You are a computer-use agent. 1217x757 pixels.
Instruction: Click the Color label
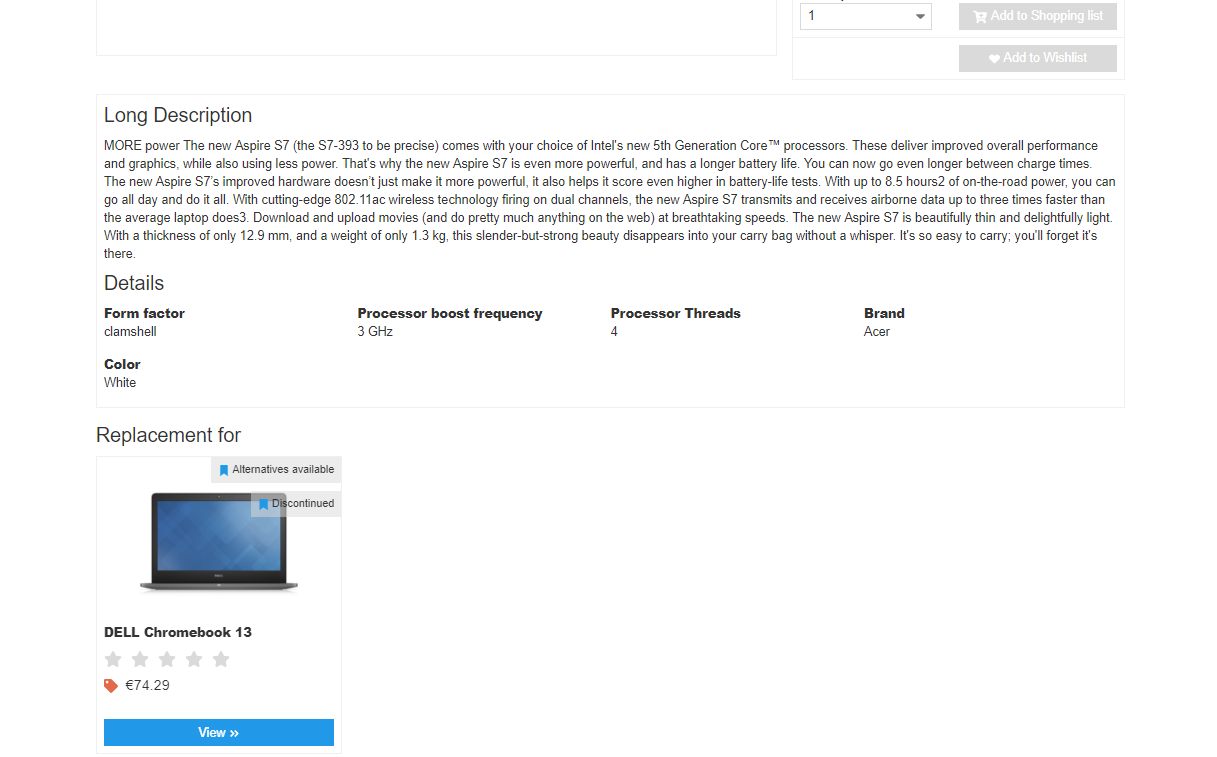[x=122, y=364]
